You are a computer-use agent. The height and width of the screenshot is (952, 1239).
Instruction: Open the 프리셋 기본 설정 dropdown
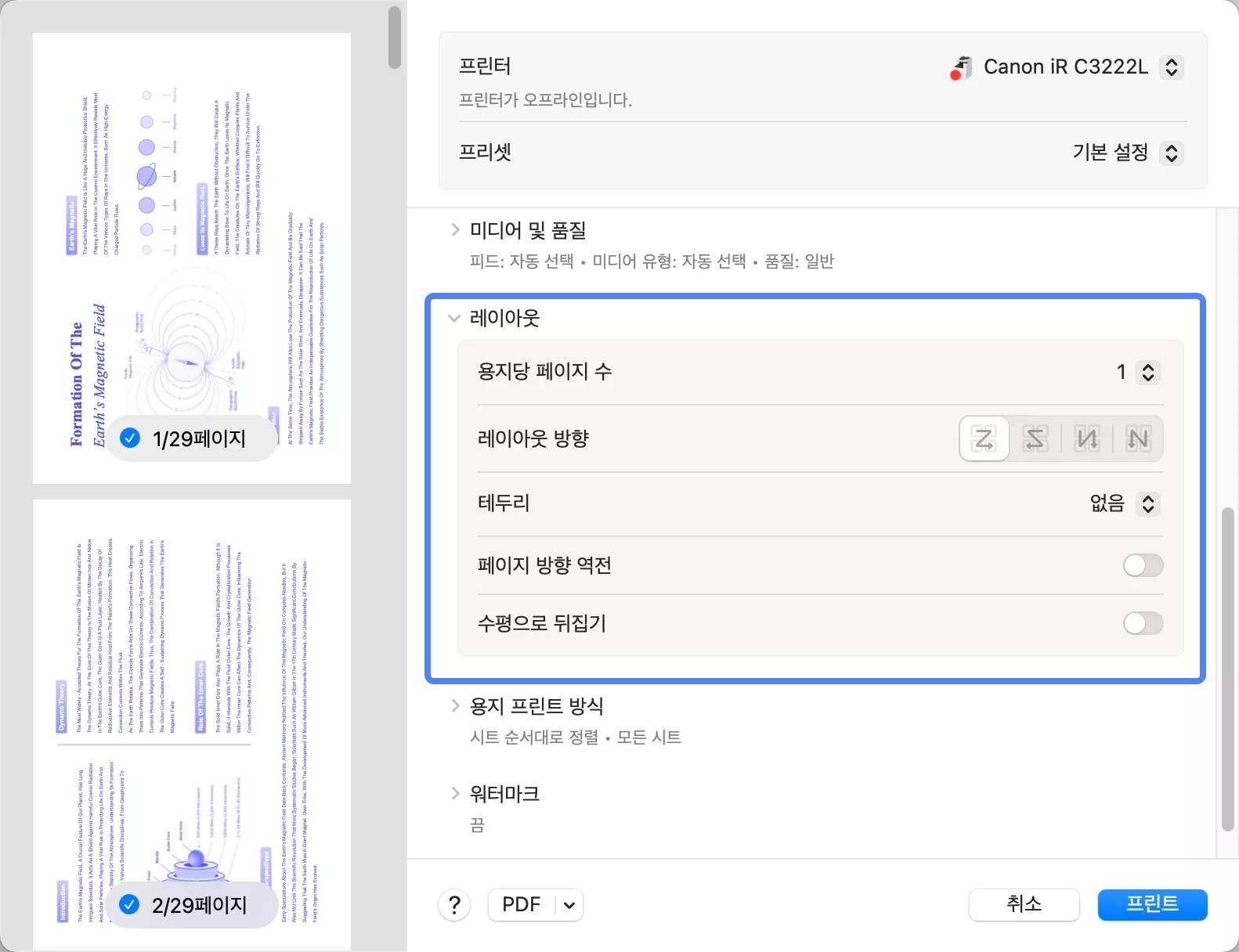[1171, 153]
